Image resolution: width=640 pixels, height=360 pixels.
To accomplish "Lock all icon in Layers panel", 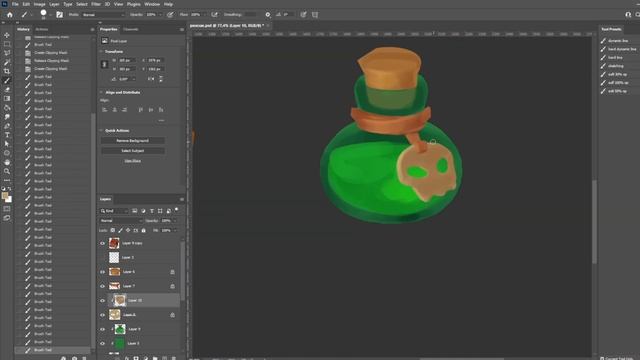I will (x=143, y=230).
